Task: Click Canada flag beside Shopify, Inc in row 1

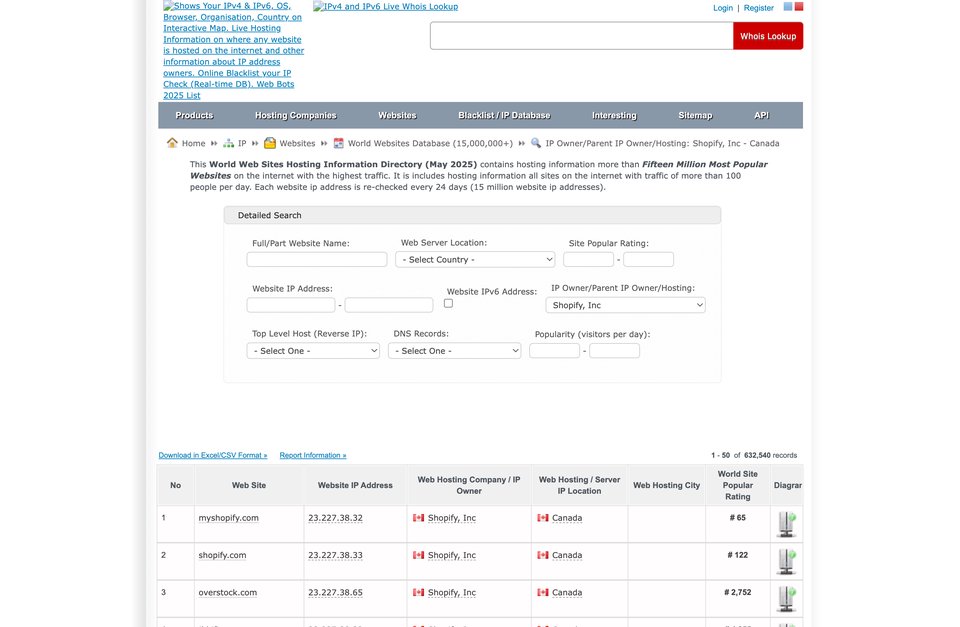Action: click(x=419, y=518)
